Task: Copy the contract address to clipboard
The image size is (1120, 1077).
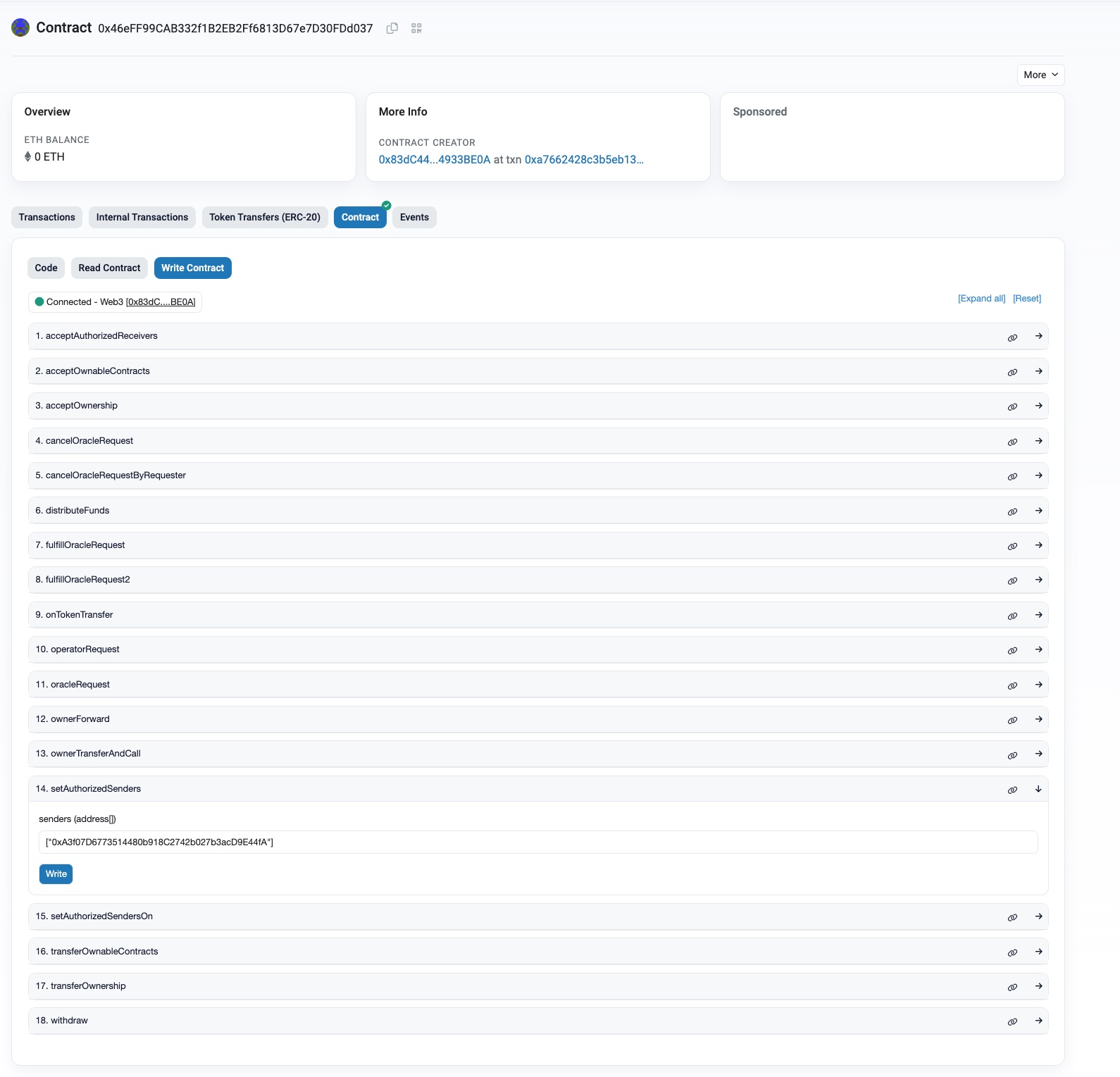Action: [x=392, y=28]
